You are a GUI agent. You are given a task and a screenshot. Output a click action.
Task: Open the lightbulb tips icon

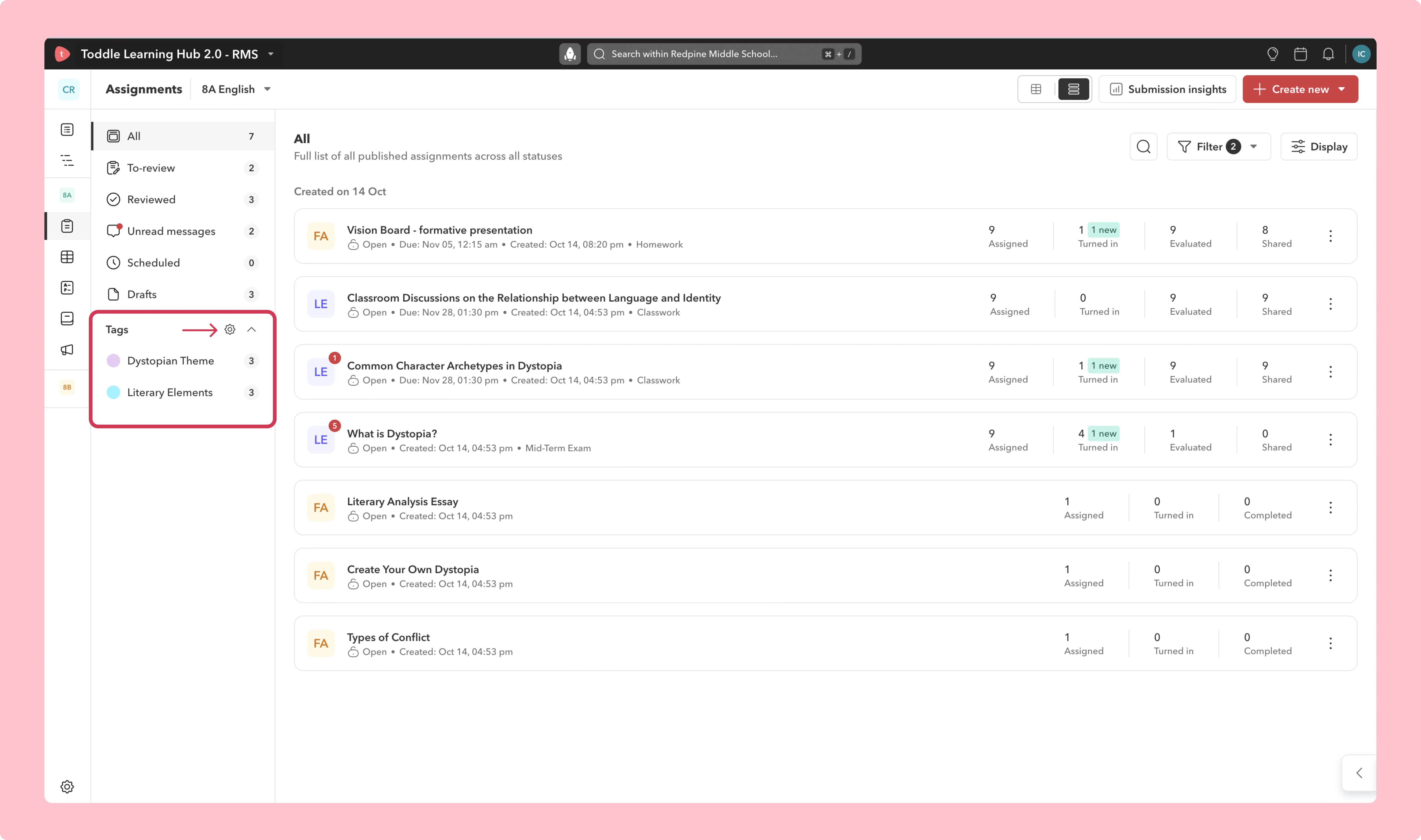(1273, 54)
